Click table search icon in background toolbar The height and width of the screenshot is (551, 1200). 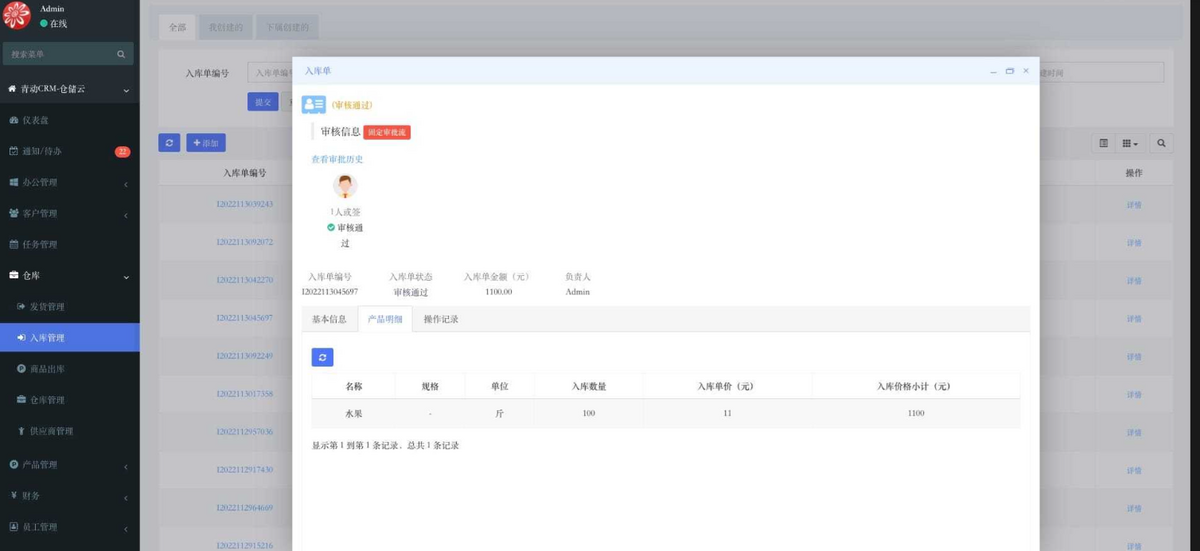tap(1161, 143)
